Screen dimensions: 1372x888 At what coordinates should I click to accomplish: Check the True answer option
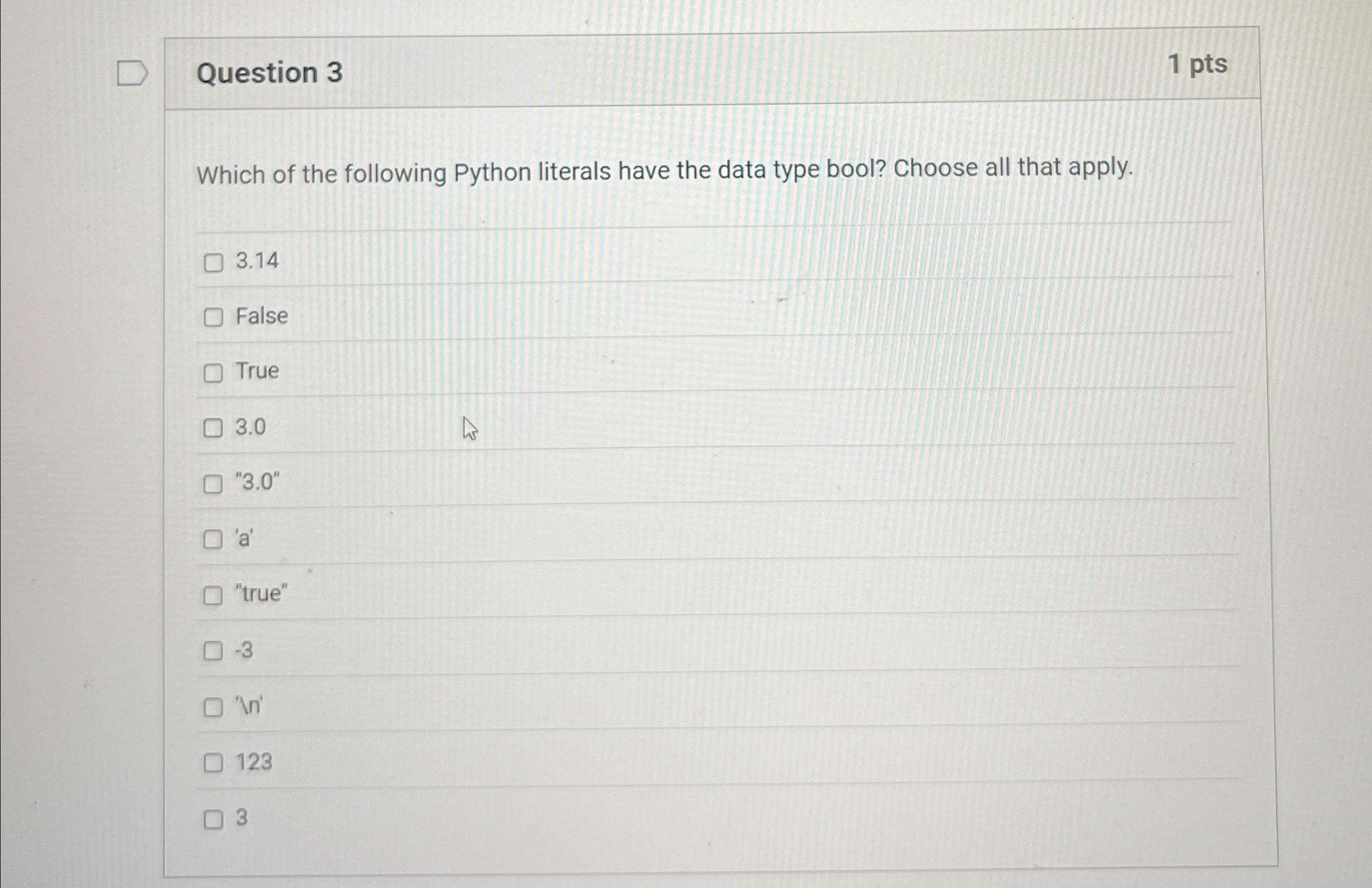[214, 374]
